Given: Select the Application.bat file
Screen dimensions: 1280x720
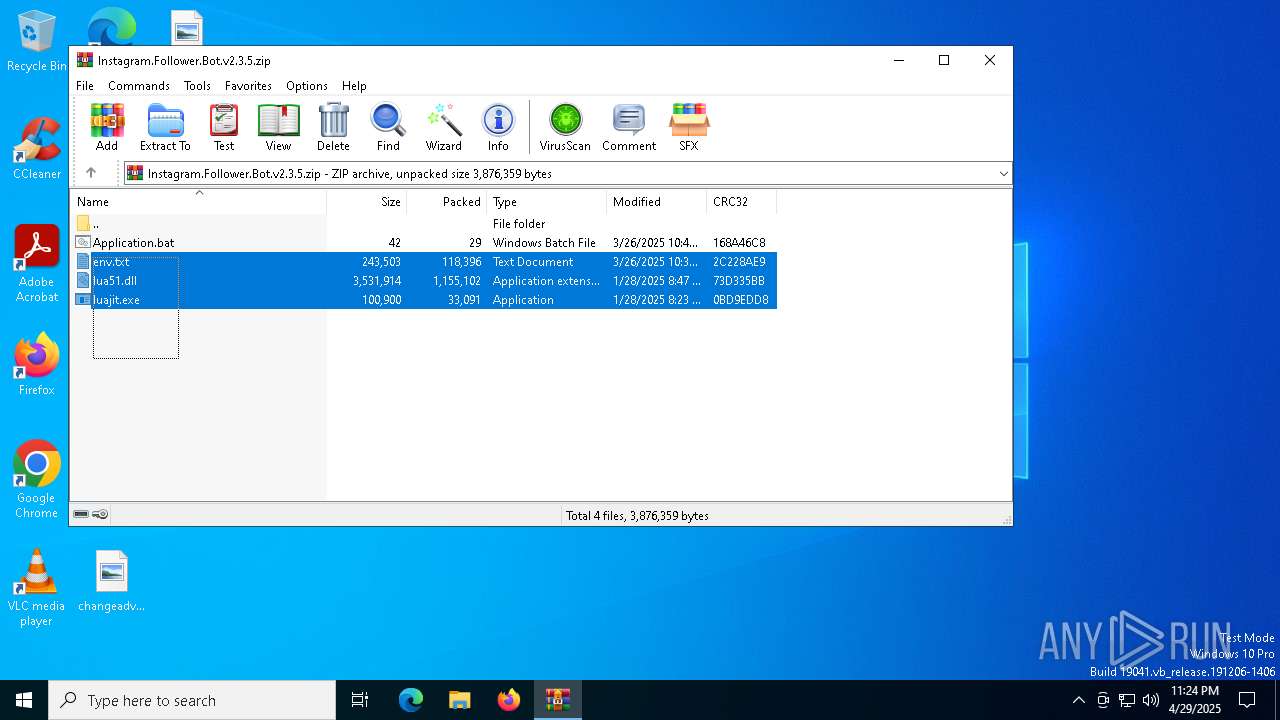Looking at the screenshot, I should [x=424, y=242].
